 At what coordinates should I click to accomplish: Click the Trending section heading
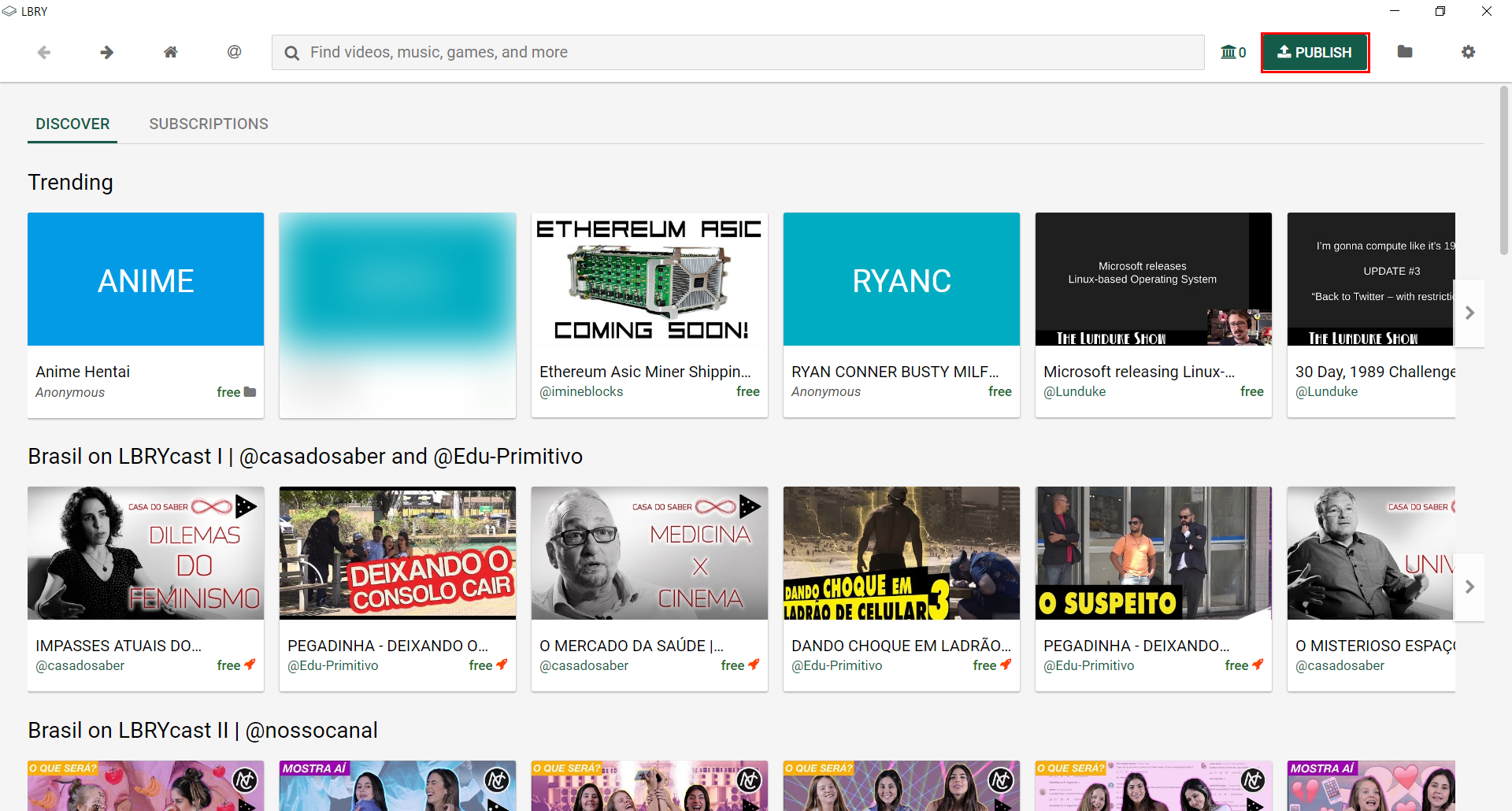click(x=71, y=183)
